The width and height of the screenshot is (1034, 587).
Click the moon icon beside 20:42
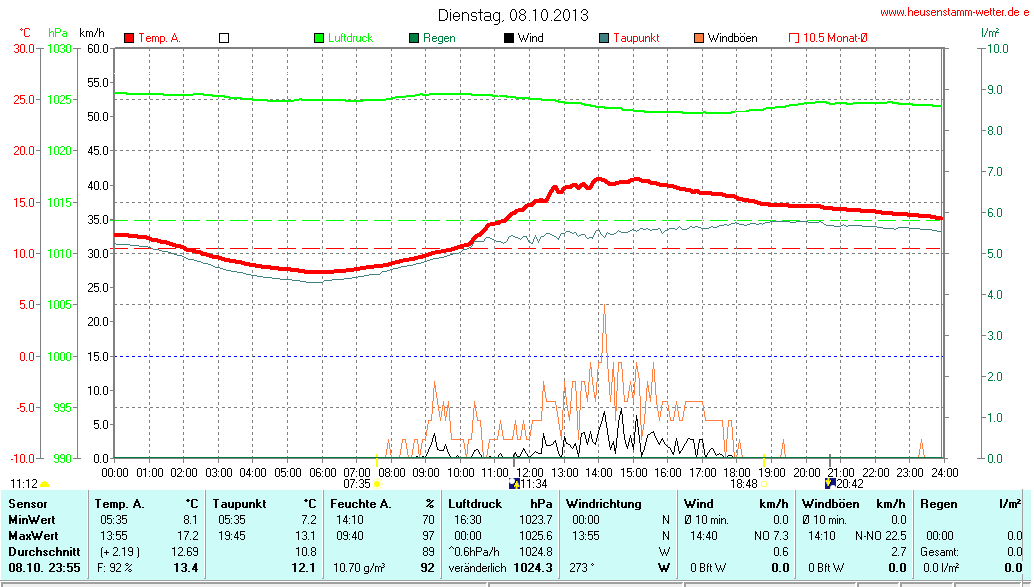829,484
